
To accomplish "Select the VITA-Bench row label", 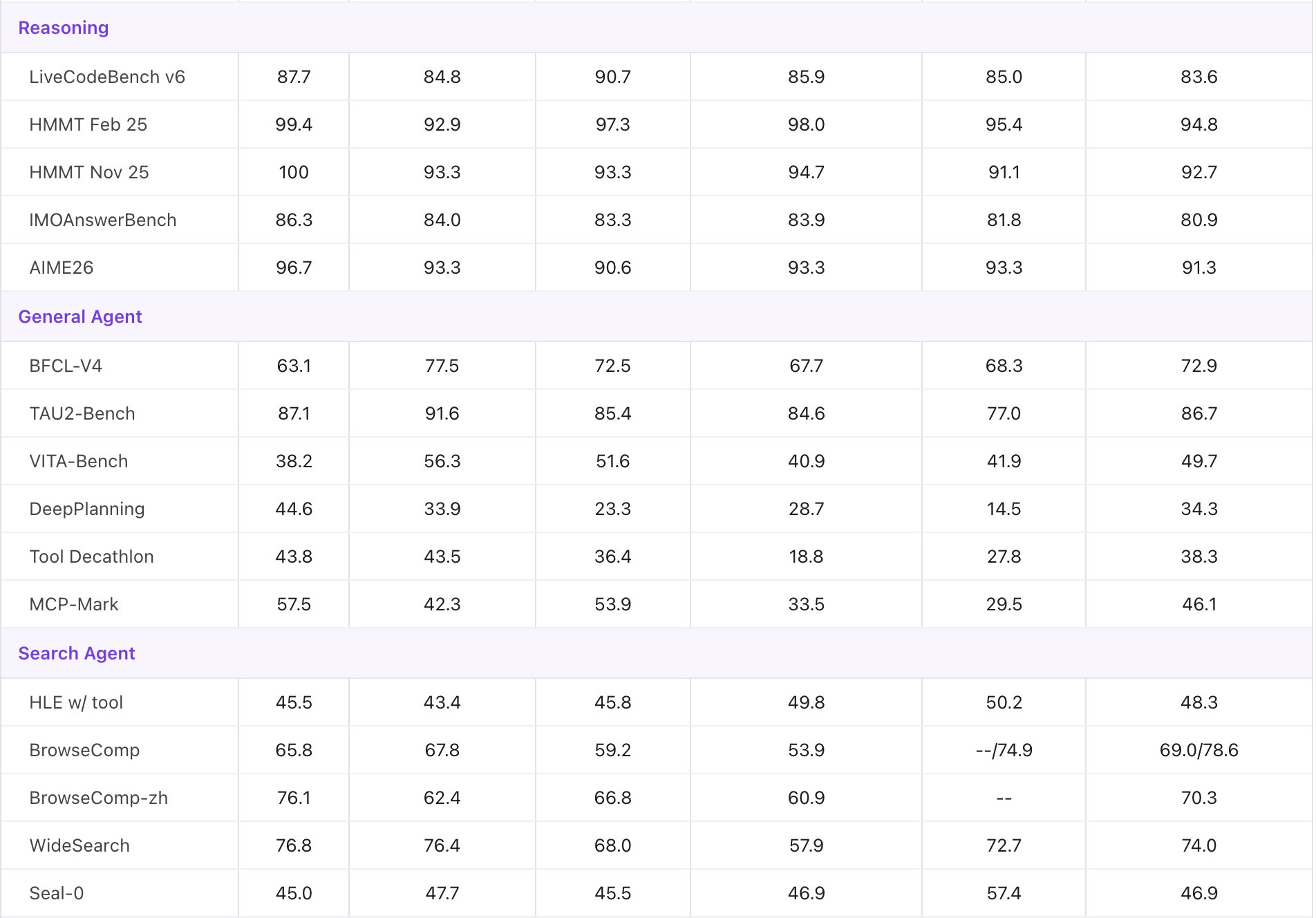I will click(79, 461).
